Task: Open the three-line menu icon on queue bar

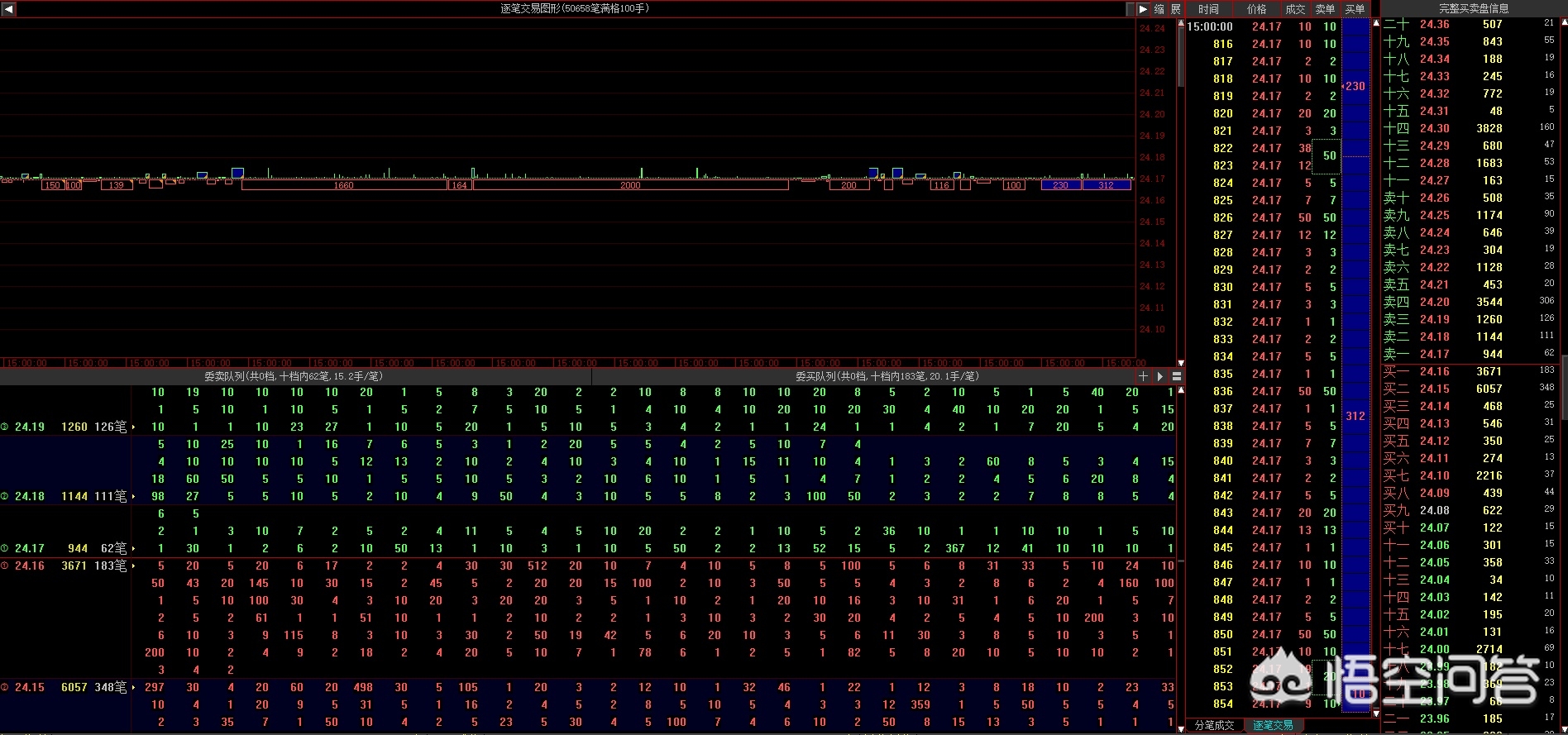Action: (1176, 376)
